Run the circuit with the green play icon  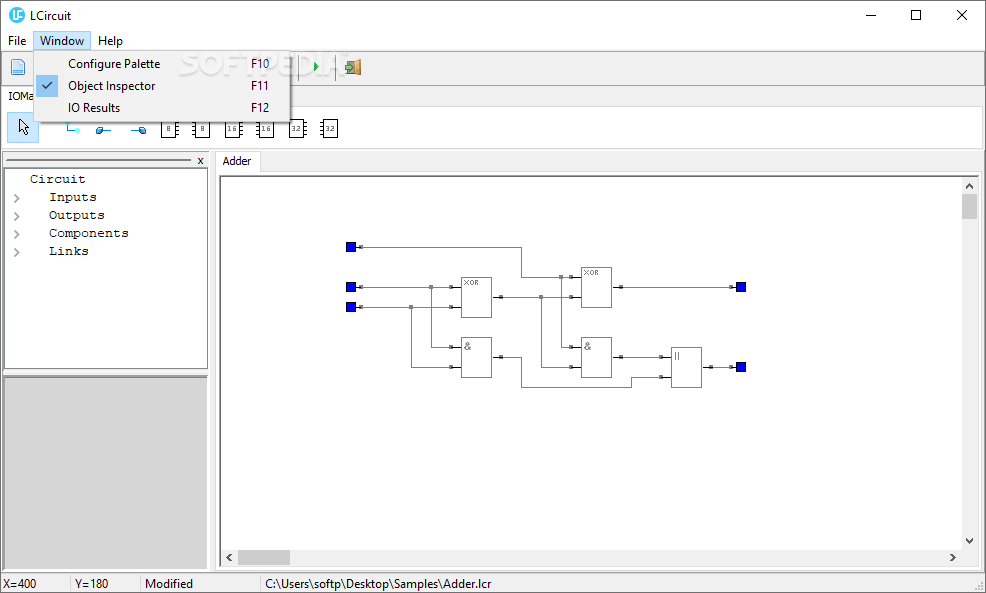[316, 67]
